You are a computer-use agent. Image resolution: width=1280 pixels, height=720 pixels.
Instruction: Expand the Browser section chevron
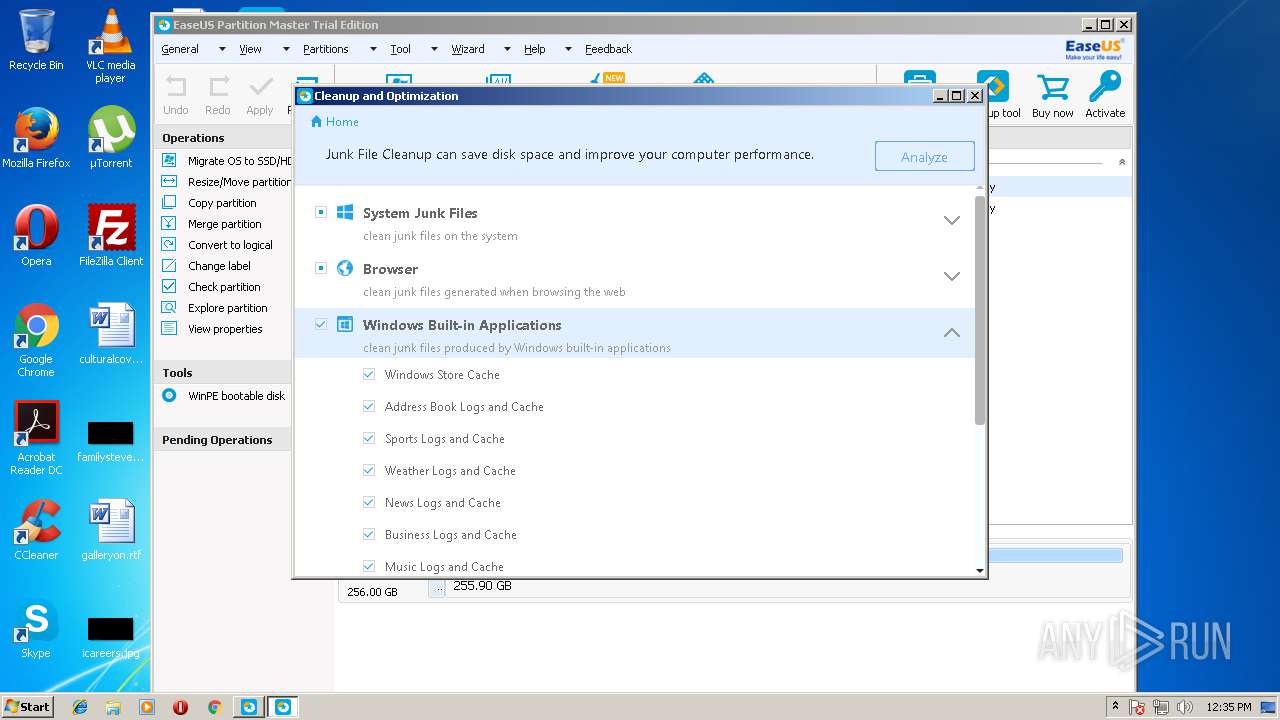click(x=952, y=276)
